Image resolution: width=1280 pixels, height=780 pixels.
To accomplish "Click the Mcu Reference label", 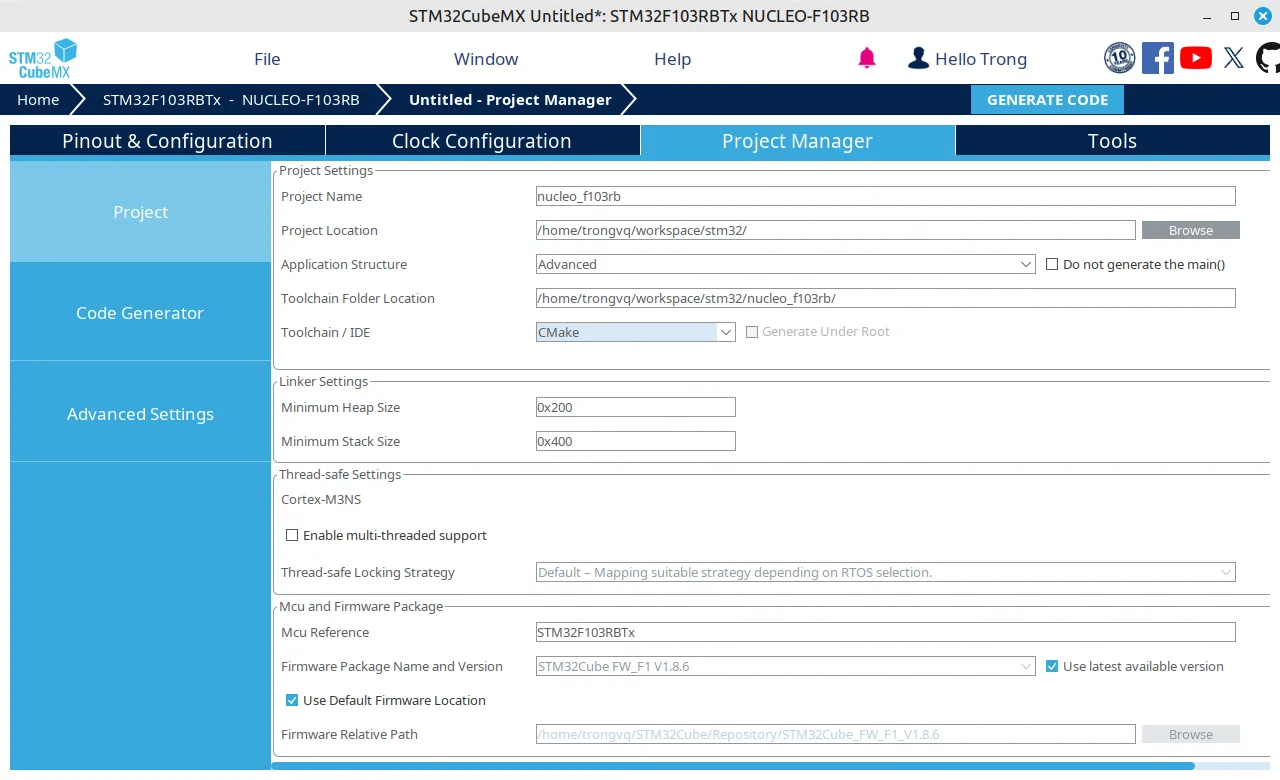I will [x=325, y=632].
